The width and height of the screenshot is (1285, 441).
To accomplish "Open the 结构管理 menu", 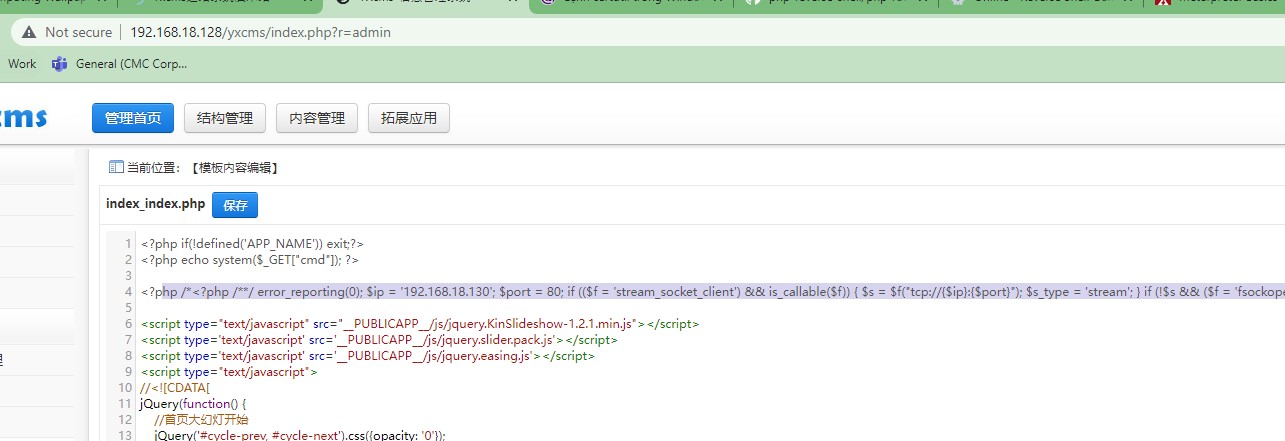I will pos(225,118).
